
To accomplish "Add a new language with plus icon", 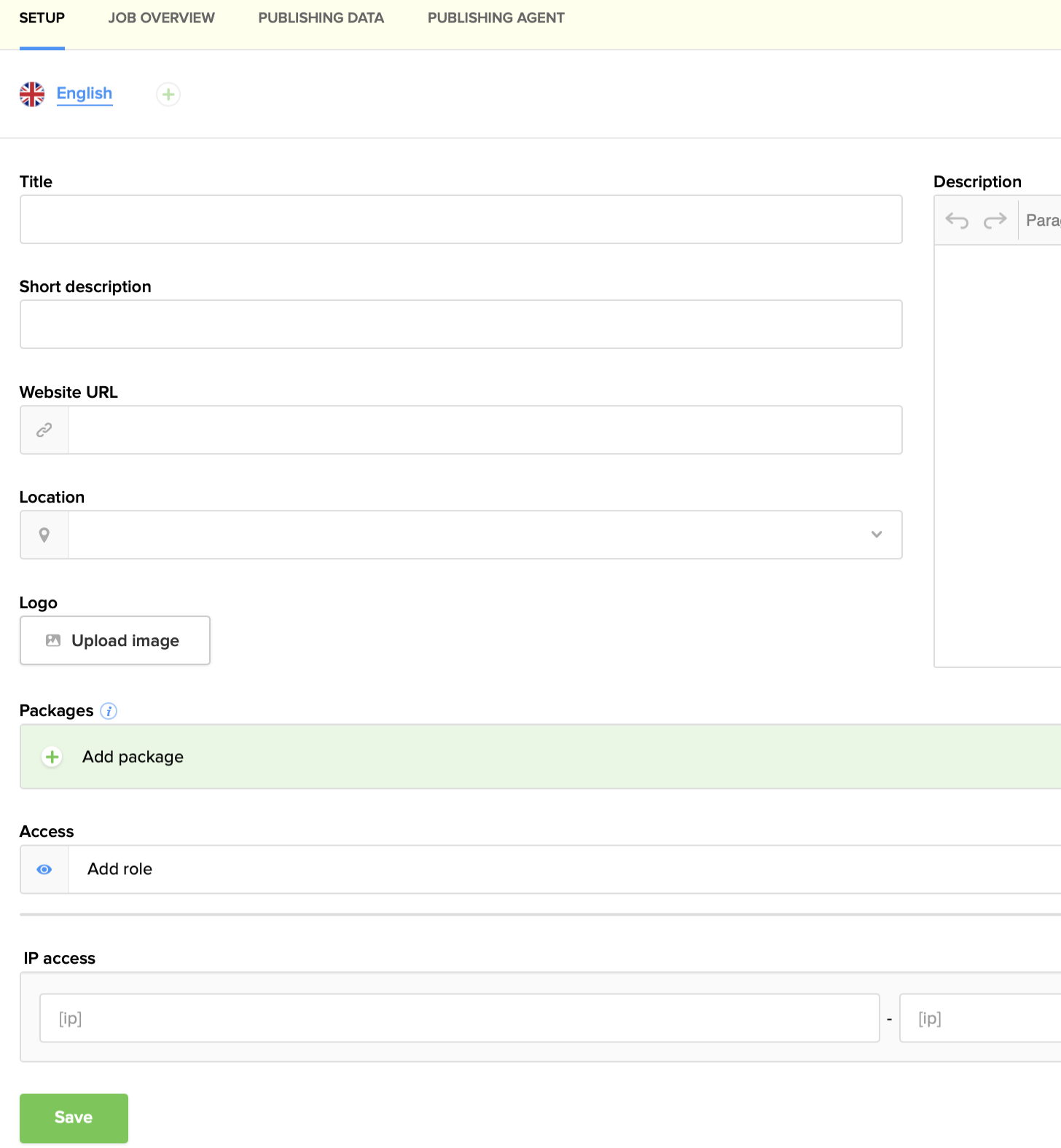I will (168, 94).
